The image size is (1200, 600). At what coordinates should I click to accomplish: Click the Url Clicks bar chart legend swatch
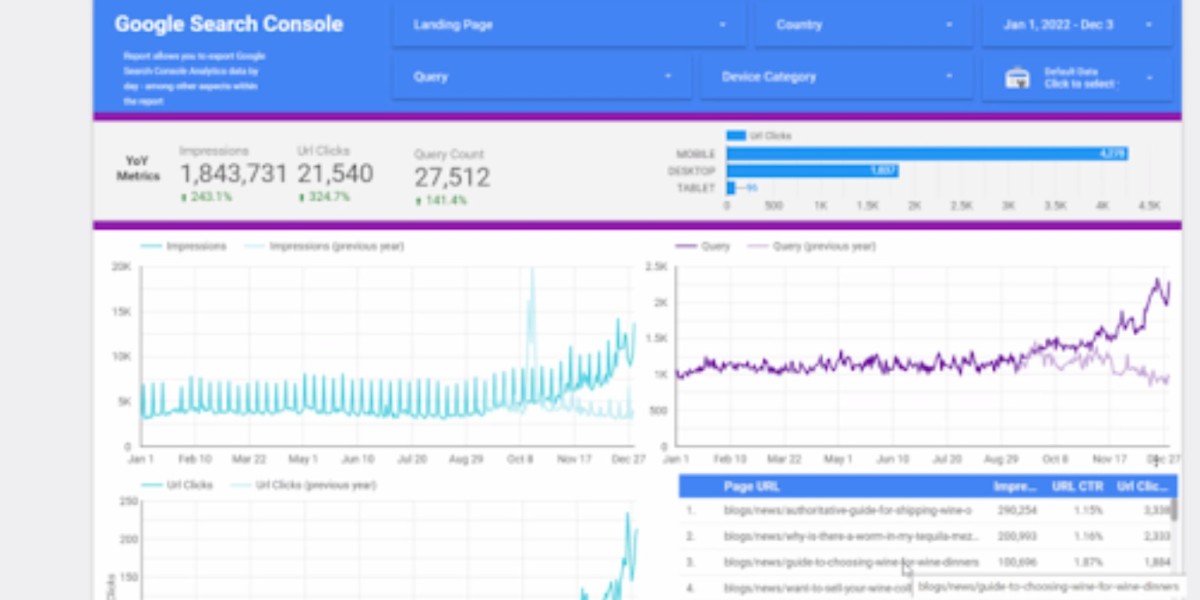click(x=736, y=135)
